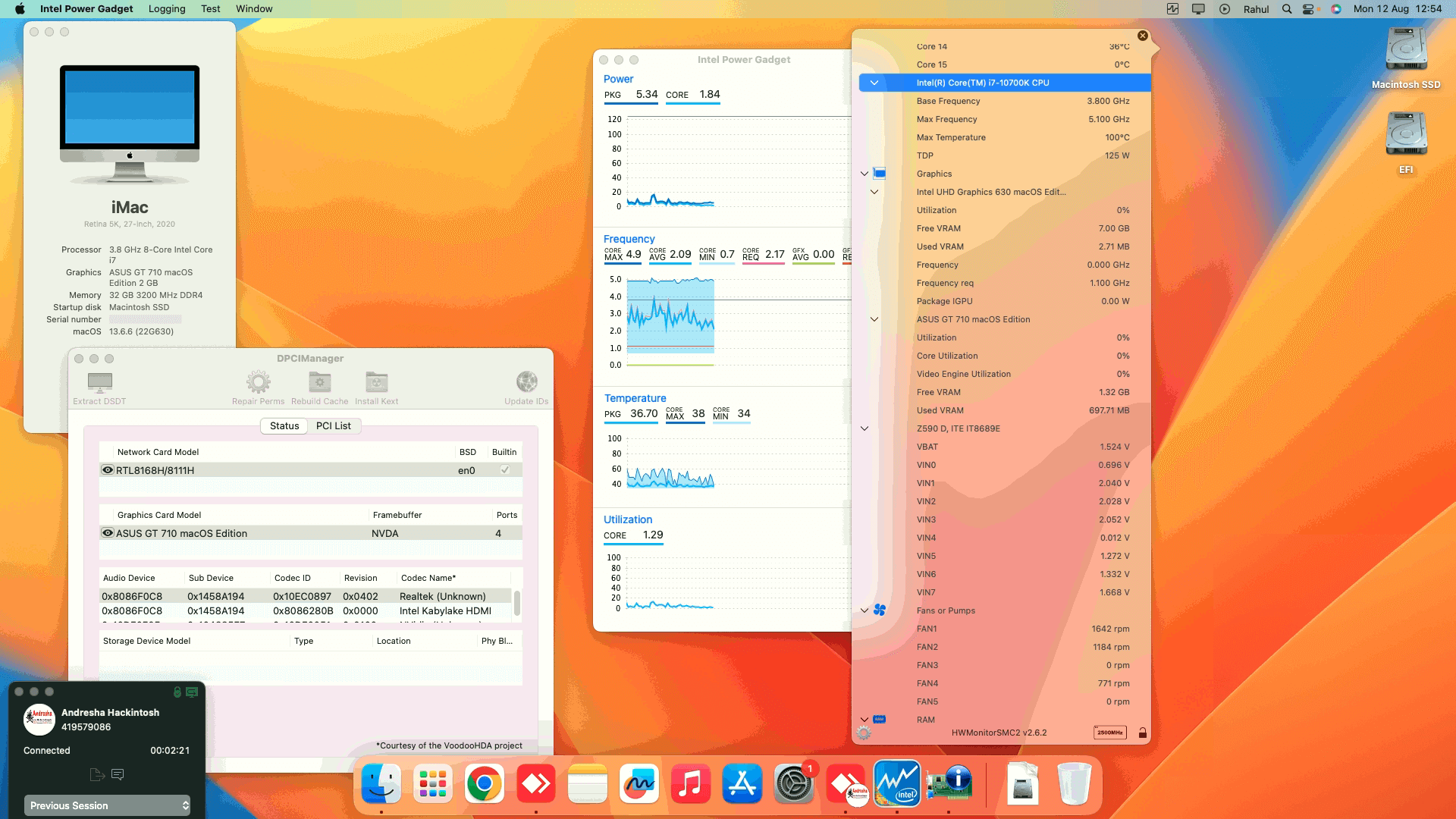Open Launchpad from the dock
The height and width of the screenshot is (819, 1456).
click(432, 783)
